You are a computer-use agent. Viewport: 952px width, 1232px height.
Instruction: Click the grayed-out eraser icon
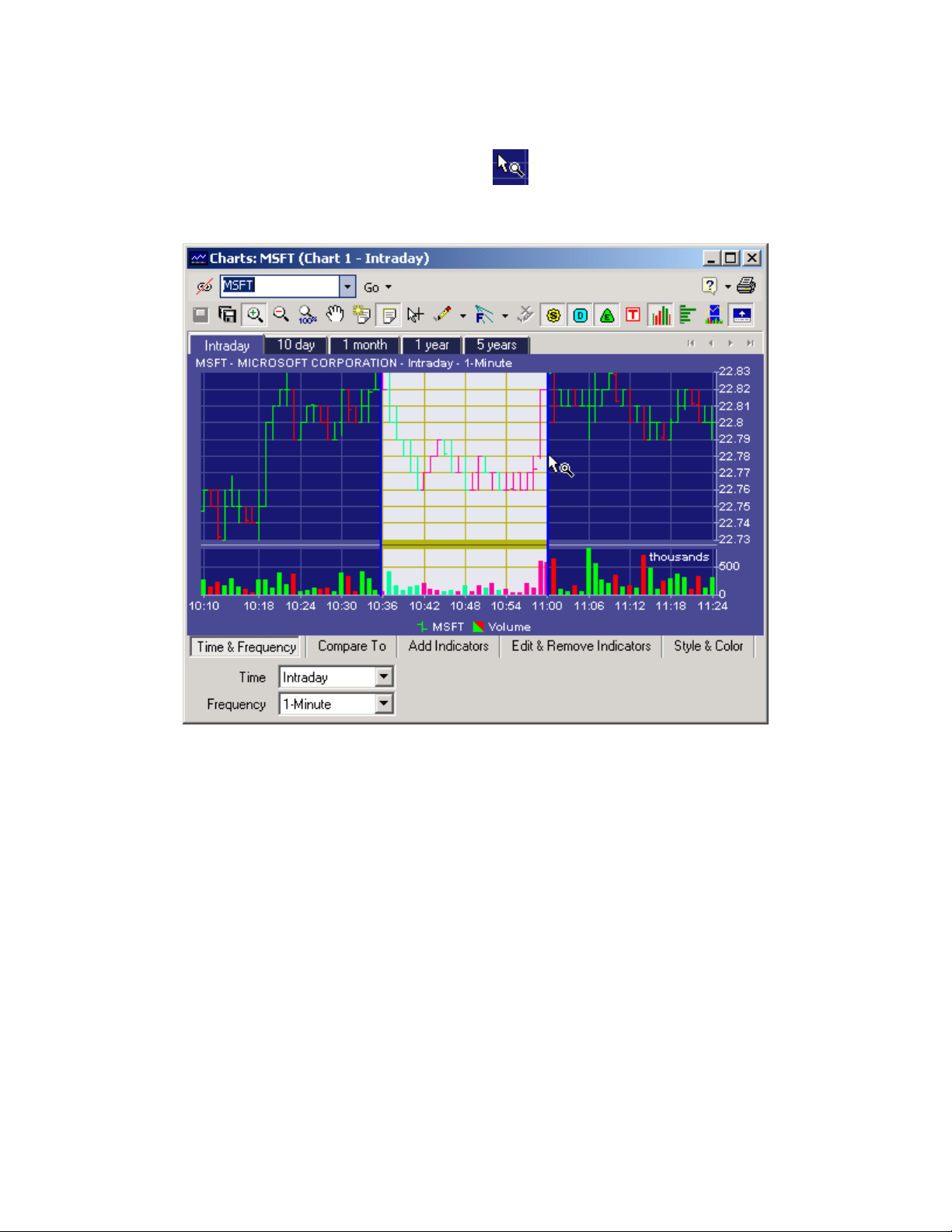[x=526, y=314]
